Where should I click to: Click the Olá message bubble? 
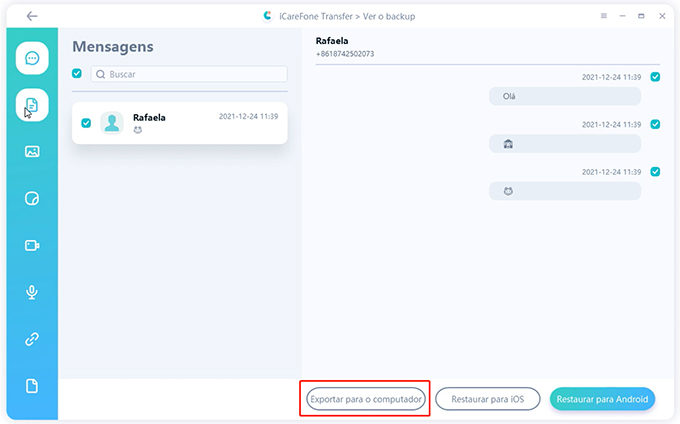tap(565, 96)
